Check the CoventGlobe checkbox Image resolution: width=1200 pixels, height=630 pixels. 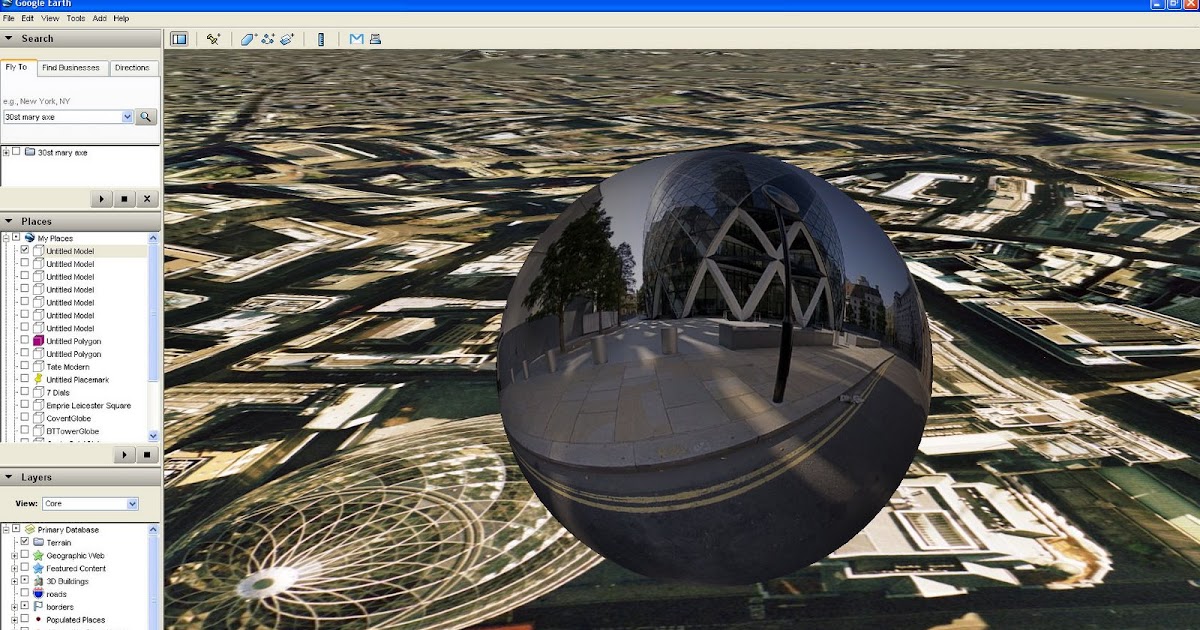(24, 418)
